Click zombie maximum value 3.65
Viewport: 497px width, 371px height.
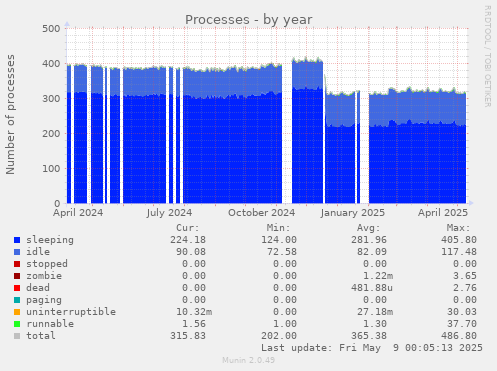[465, 276]
